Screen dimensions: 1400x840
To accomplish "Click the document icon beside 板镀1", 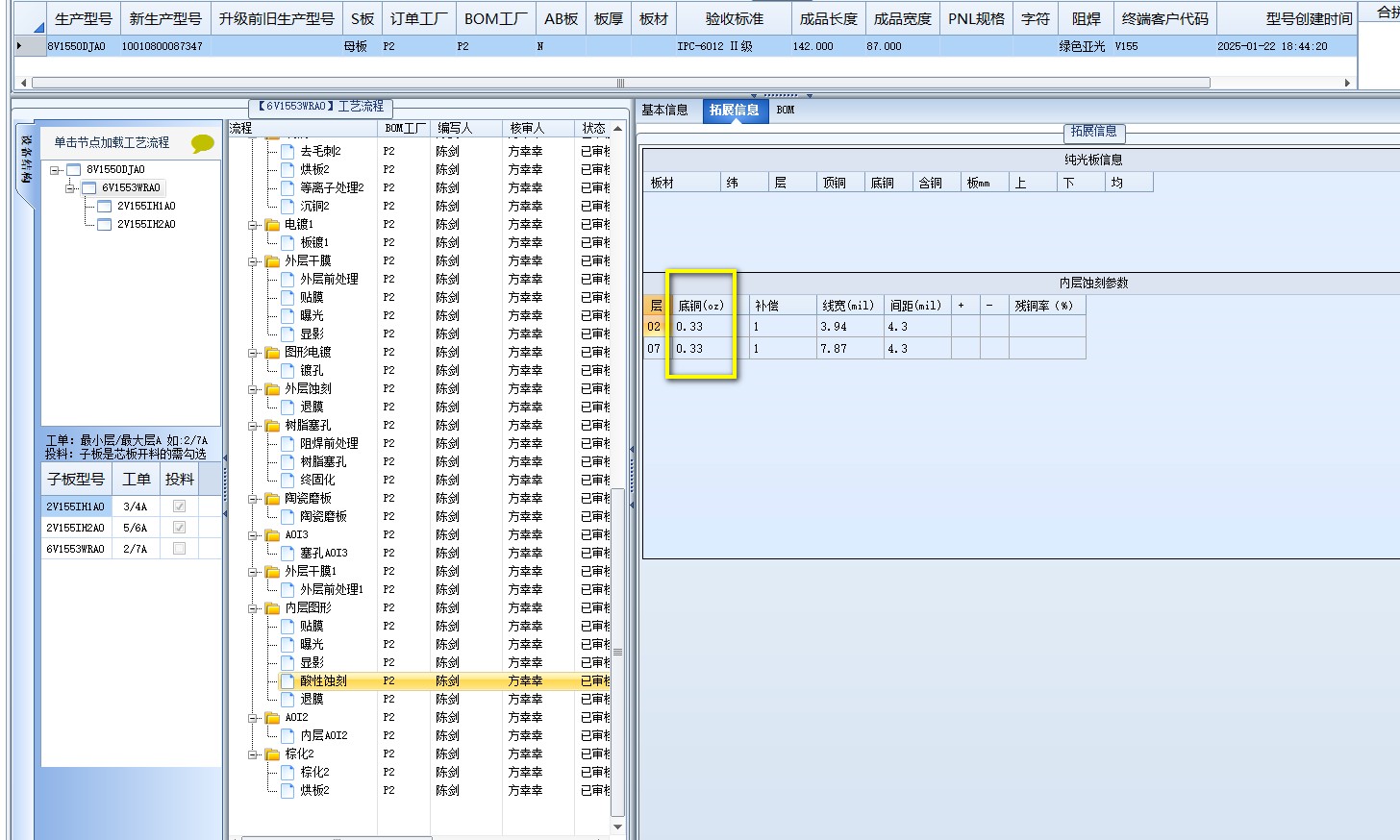I will tap(287, 242).
